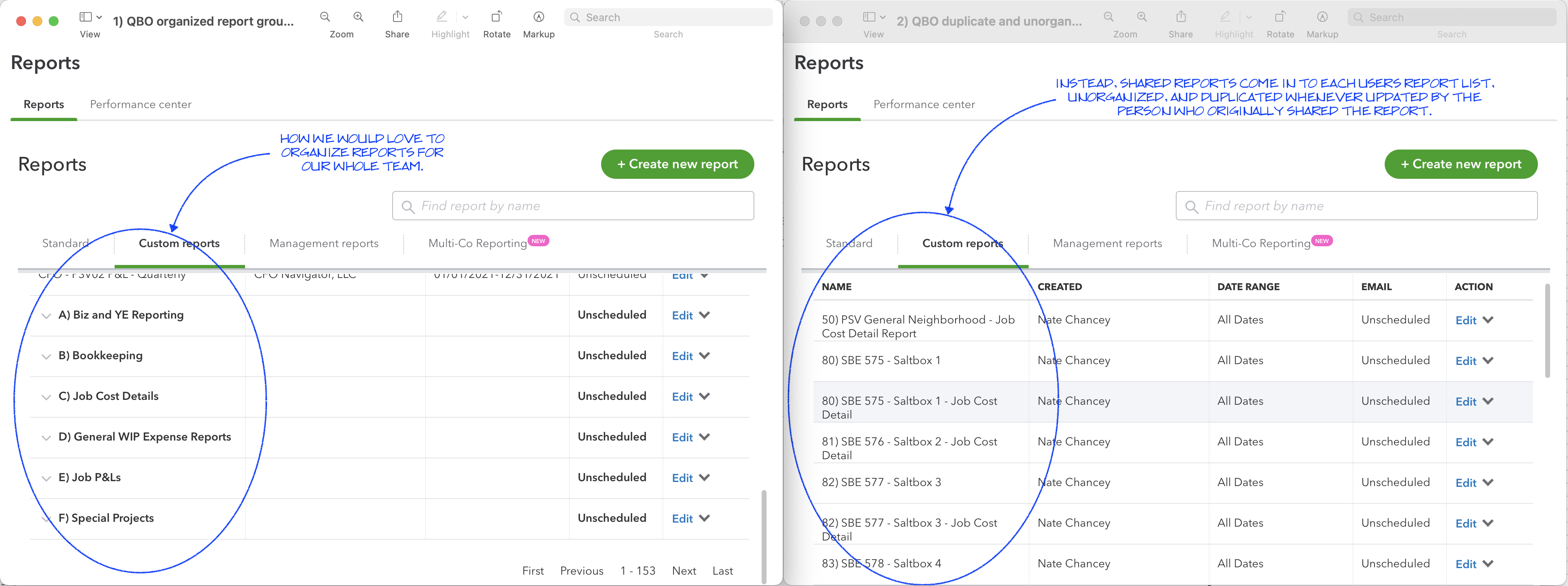1568x586 pixels.
Task: Select the Highlight pen icon in the right window
Action: (x=1225, y=16)
